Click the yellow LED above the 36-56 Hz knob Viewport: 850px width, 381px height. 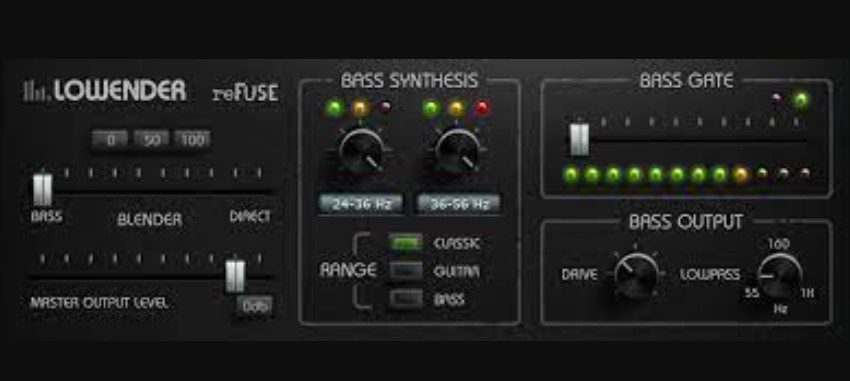point(456,108)
